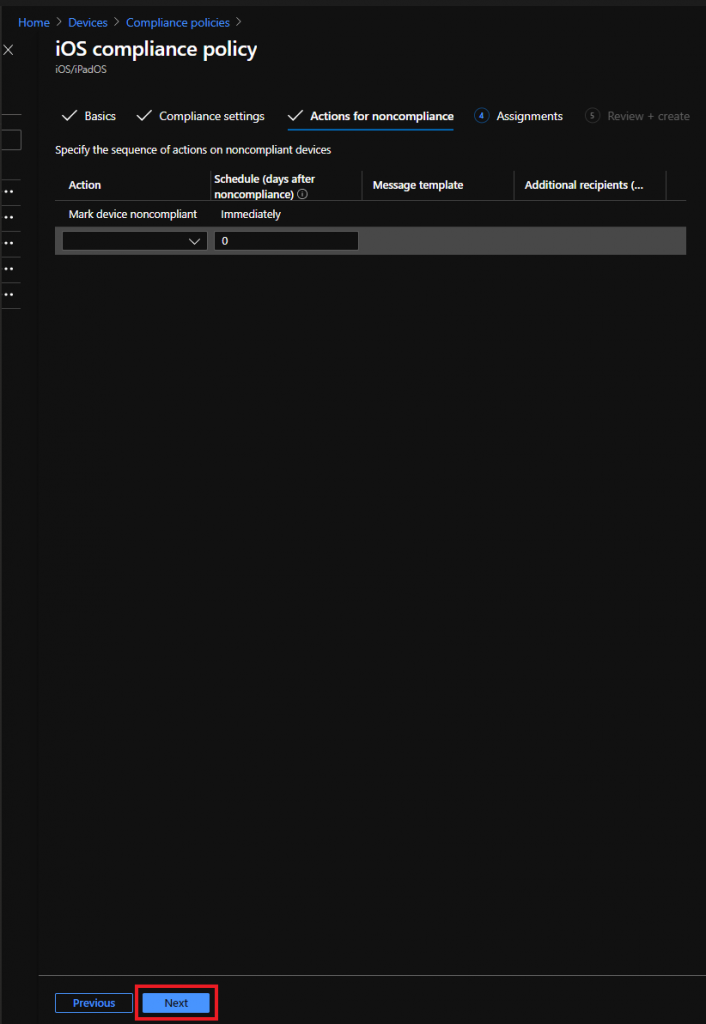Open the topmost ellipsis menu in left panel
The height and width of the screenshot is (1024, 706).
[9, 190]
